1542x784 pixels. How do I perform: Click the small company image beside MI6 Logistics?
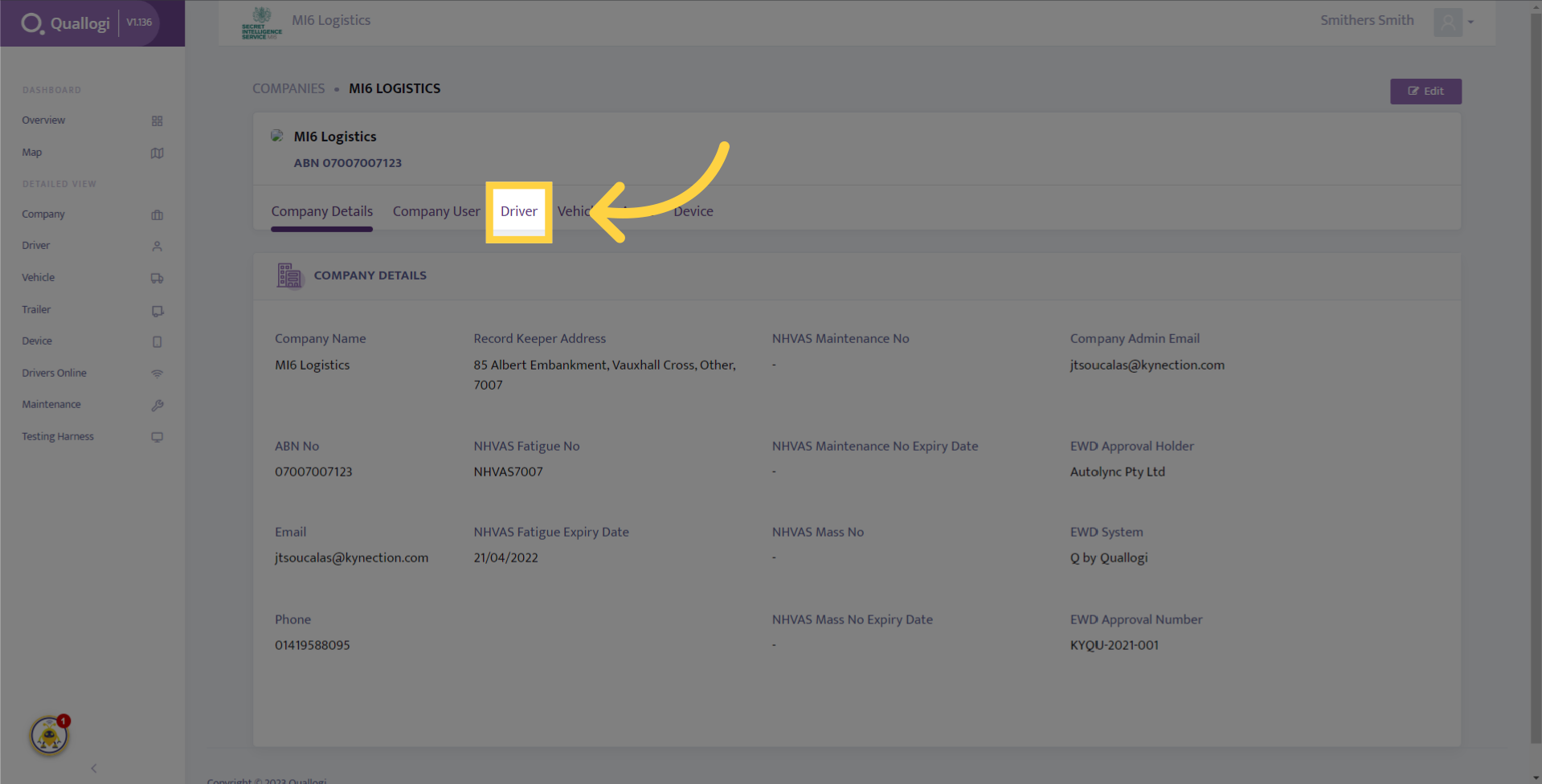click(277, 136)
